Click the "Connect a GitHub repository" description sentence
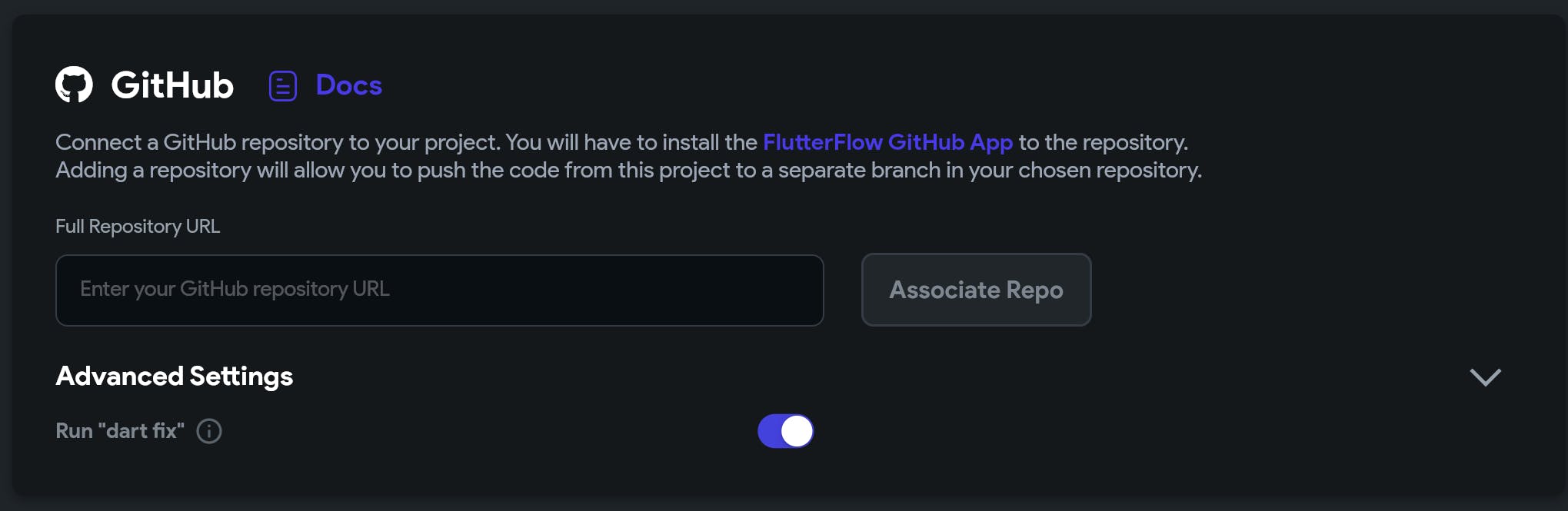The width and height of the screenshot is (1568, 511). click(278, 142)
